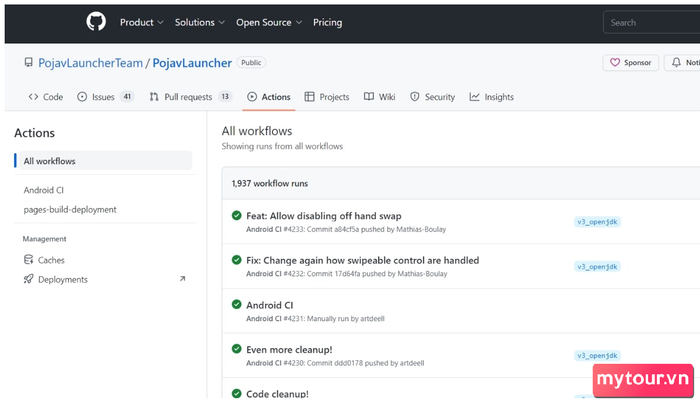Open the manually run 'Android CI' workflow run
Screen dimensions: 700x405
pos(270,305)
